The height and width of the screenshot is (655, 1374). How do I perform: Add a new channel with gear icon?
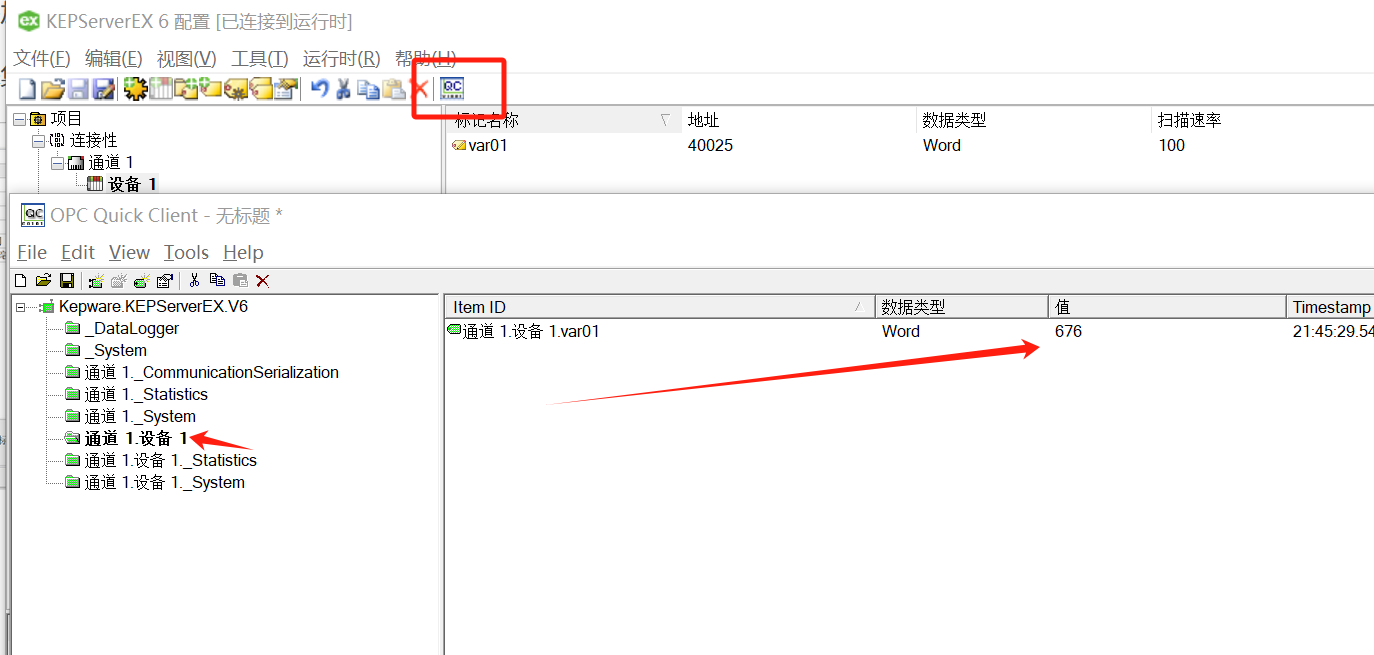[x=136, y=89]
